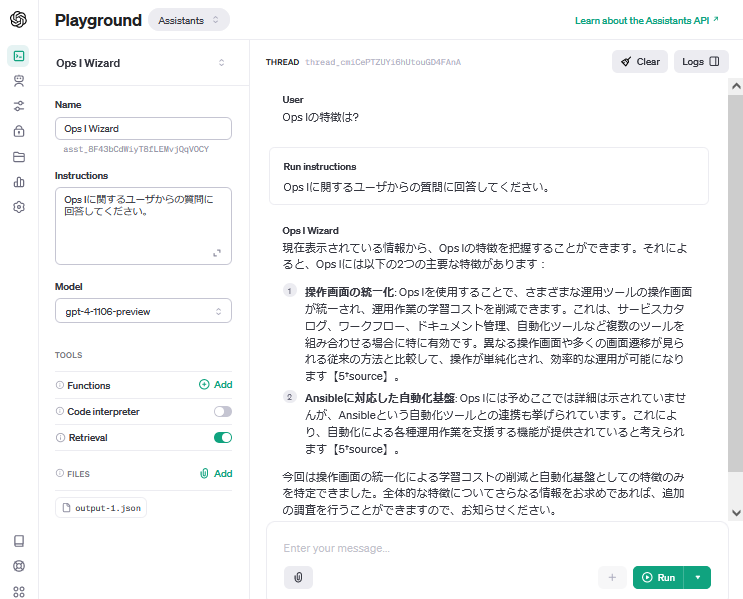Click the Name input field
Viewport: 743px width, 599px height.
pyautogui.click(x=143, y=128)
